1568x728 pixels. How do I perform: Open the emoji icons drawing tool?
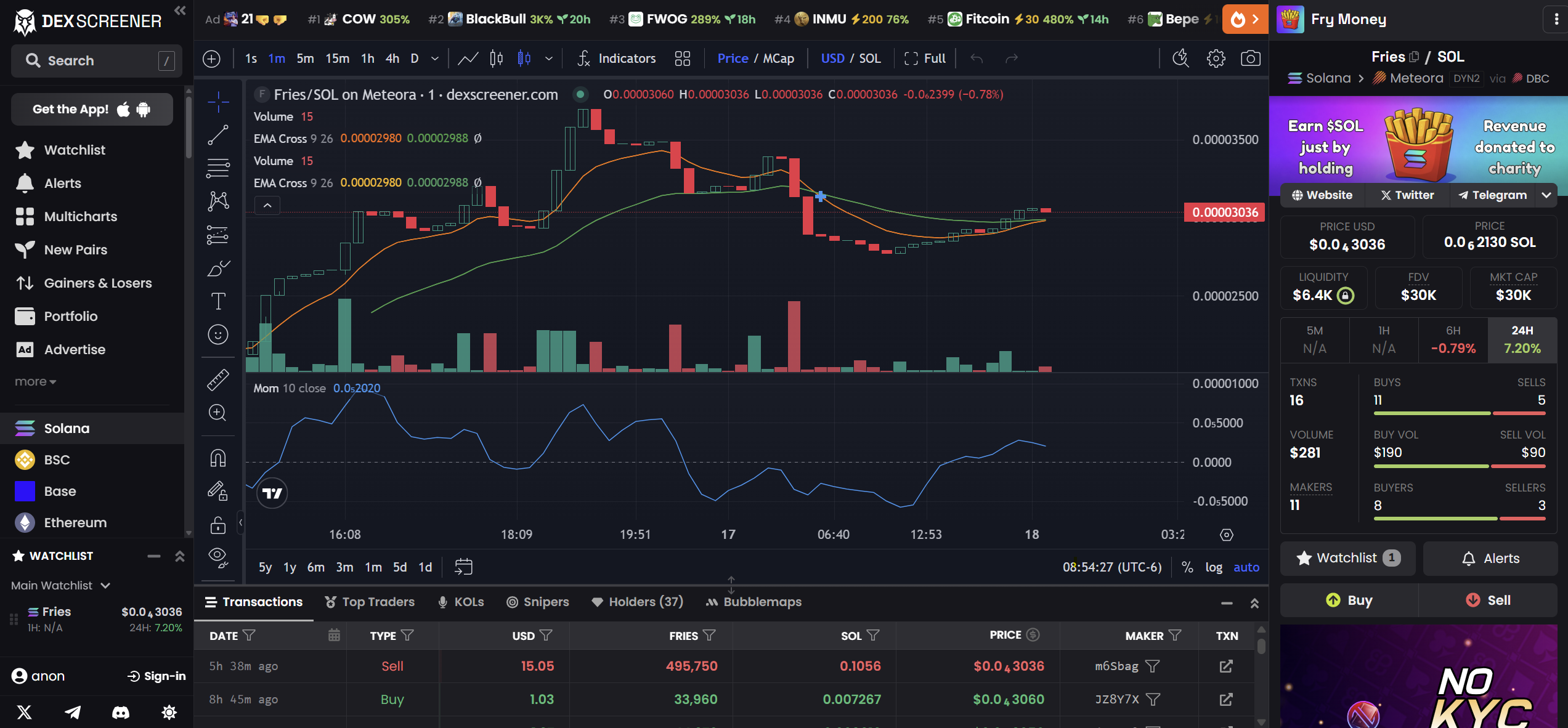pos(218,334)
